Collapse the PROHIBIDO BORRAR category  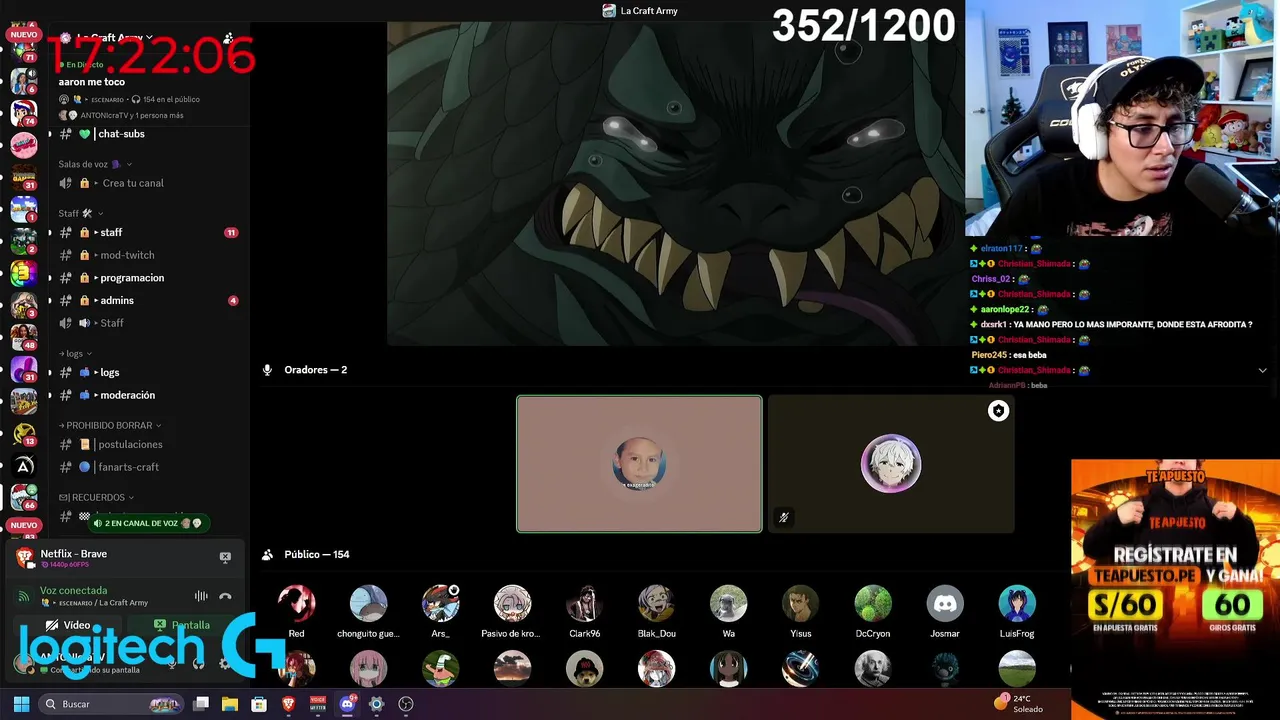pyautogui.click(x=110, y=425)
